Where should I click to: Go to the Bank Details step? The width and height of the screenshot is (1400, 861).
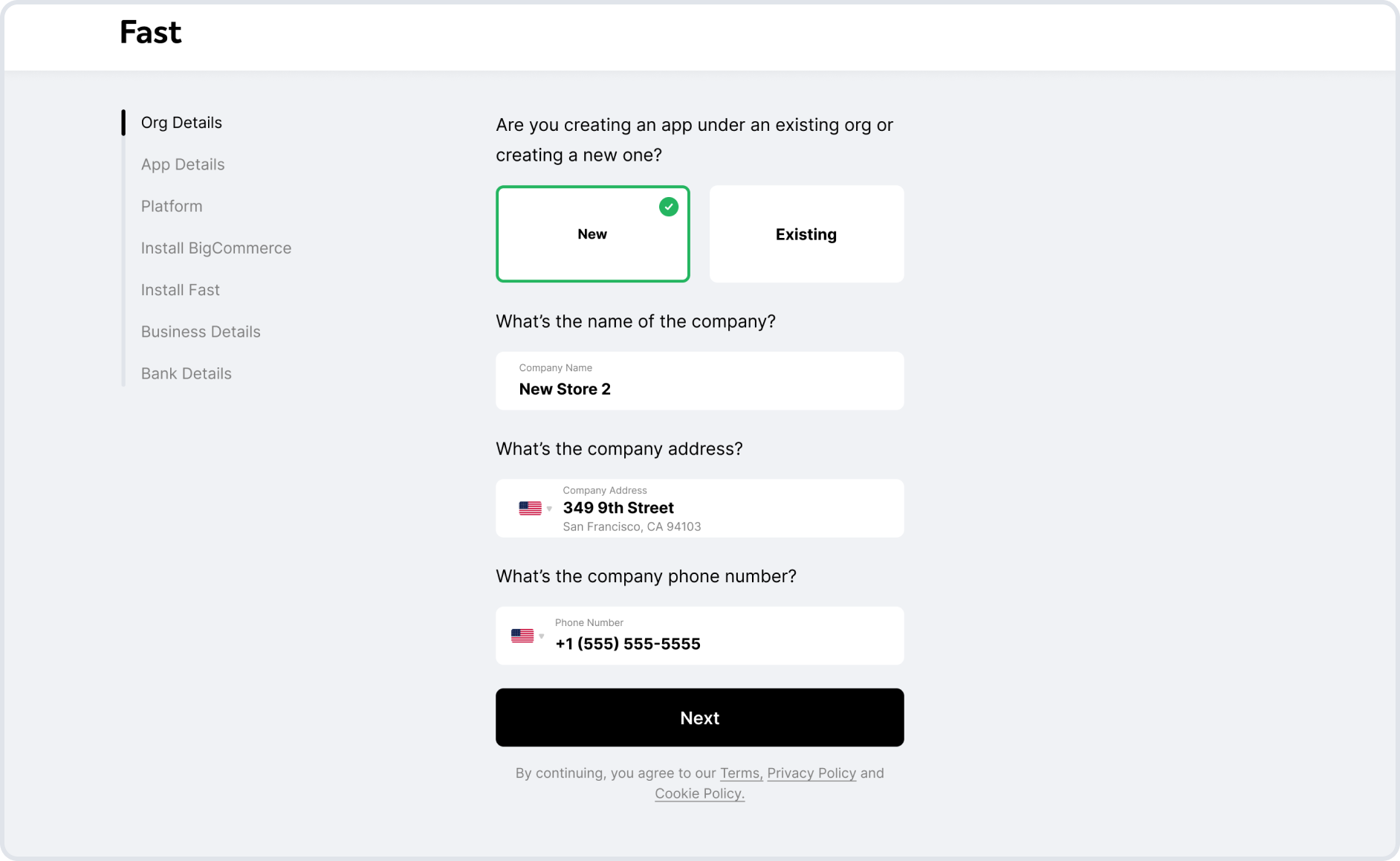click(x=187, y=373)
